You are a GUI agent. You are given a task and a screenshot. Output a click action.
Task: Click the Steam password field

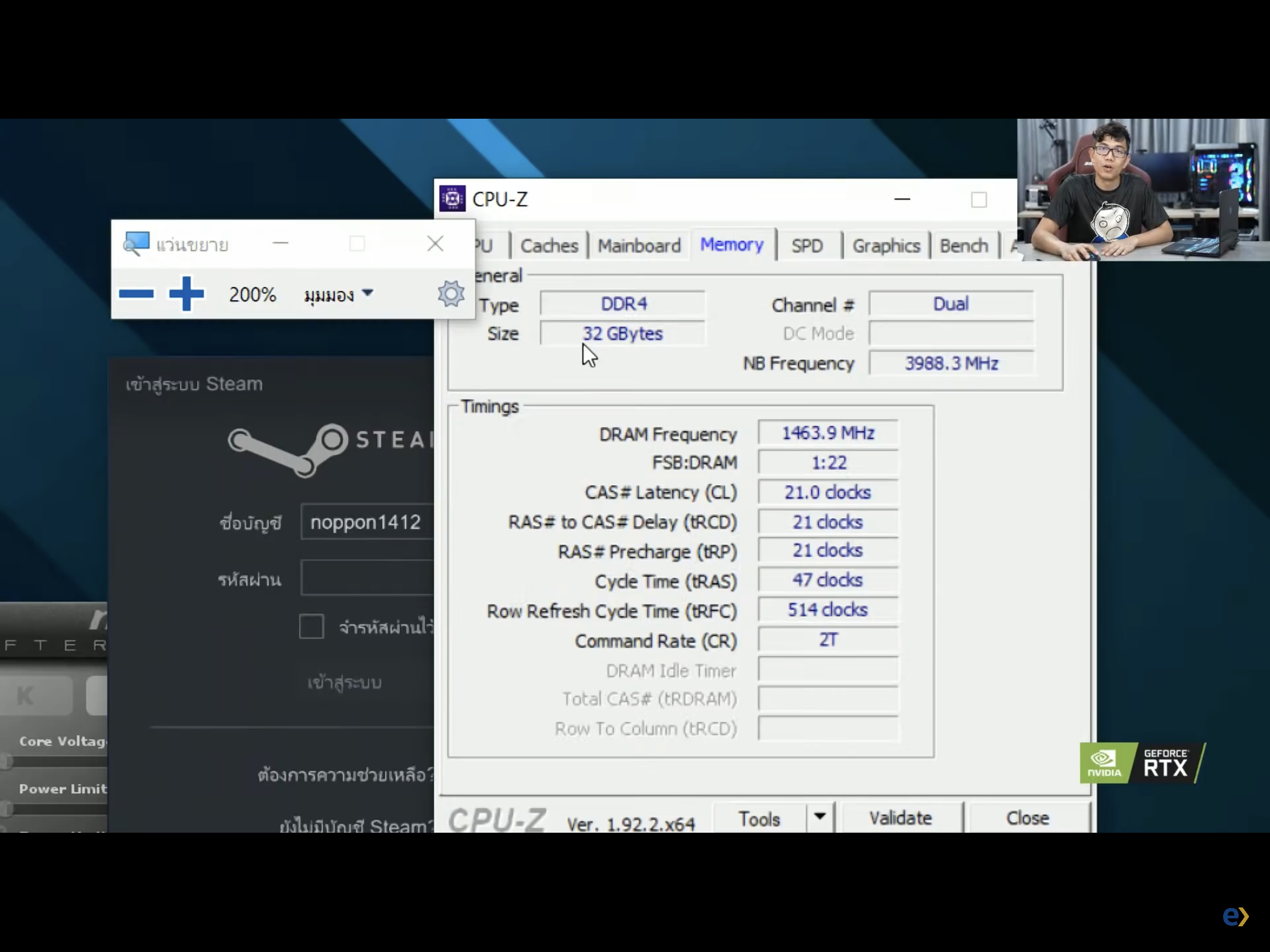click(x=367, y=578)
